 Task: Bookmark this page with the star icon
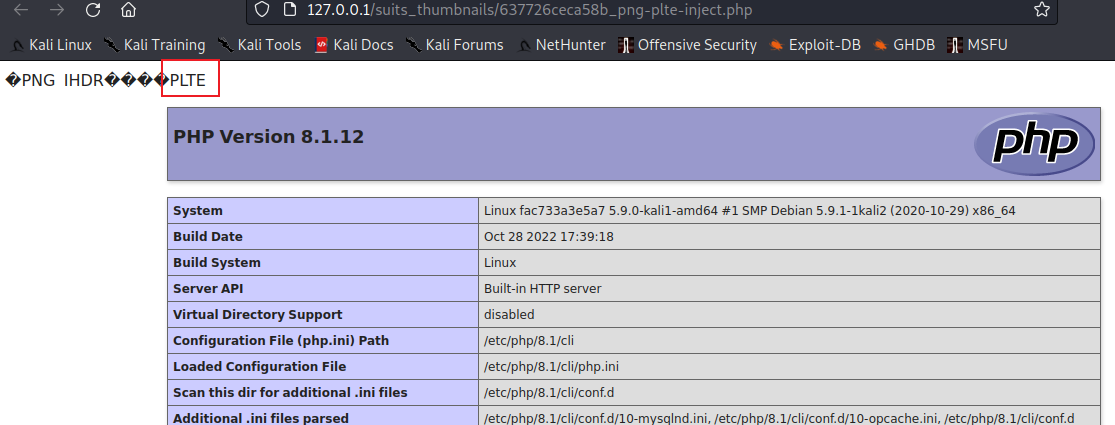(1042, 9)
